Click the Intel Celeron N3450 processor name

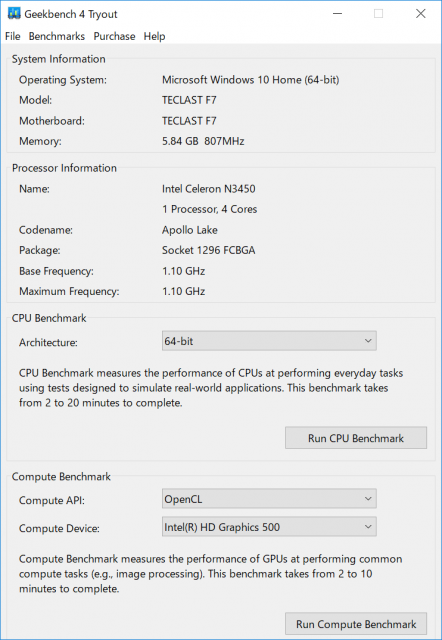pos(209,189)
